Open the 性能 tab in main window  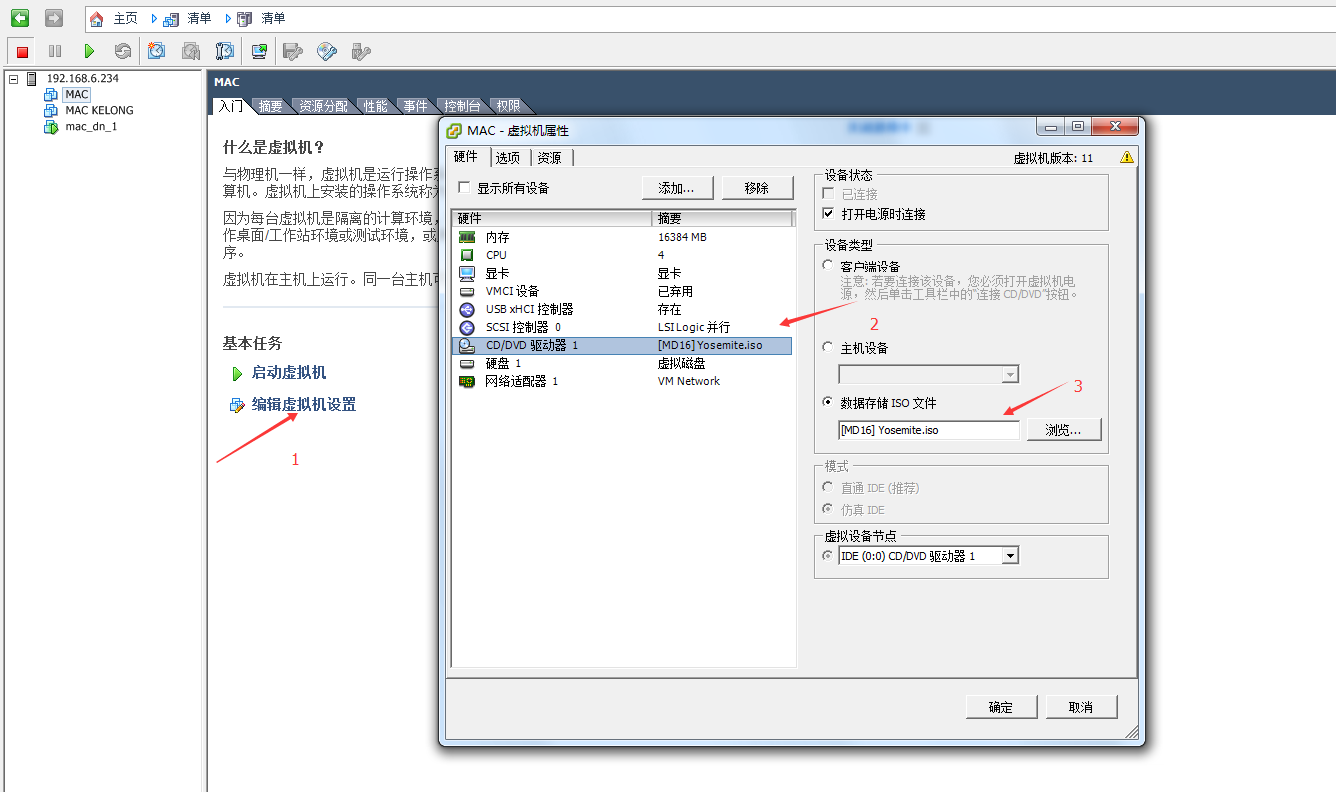coord(375,106)
